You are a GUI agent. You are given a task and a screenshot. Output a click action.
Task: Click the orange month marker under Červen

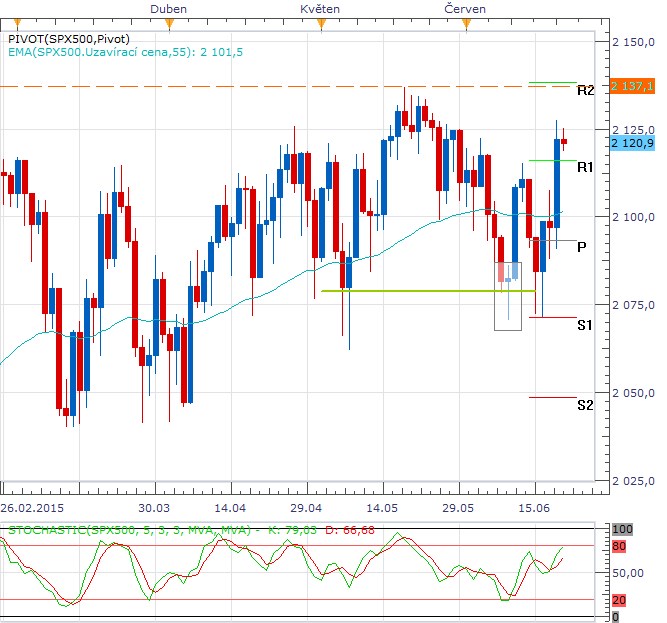pyautogui.click(x=467, y=25)
